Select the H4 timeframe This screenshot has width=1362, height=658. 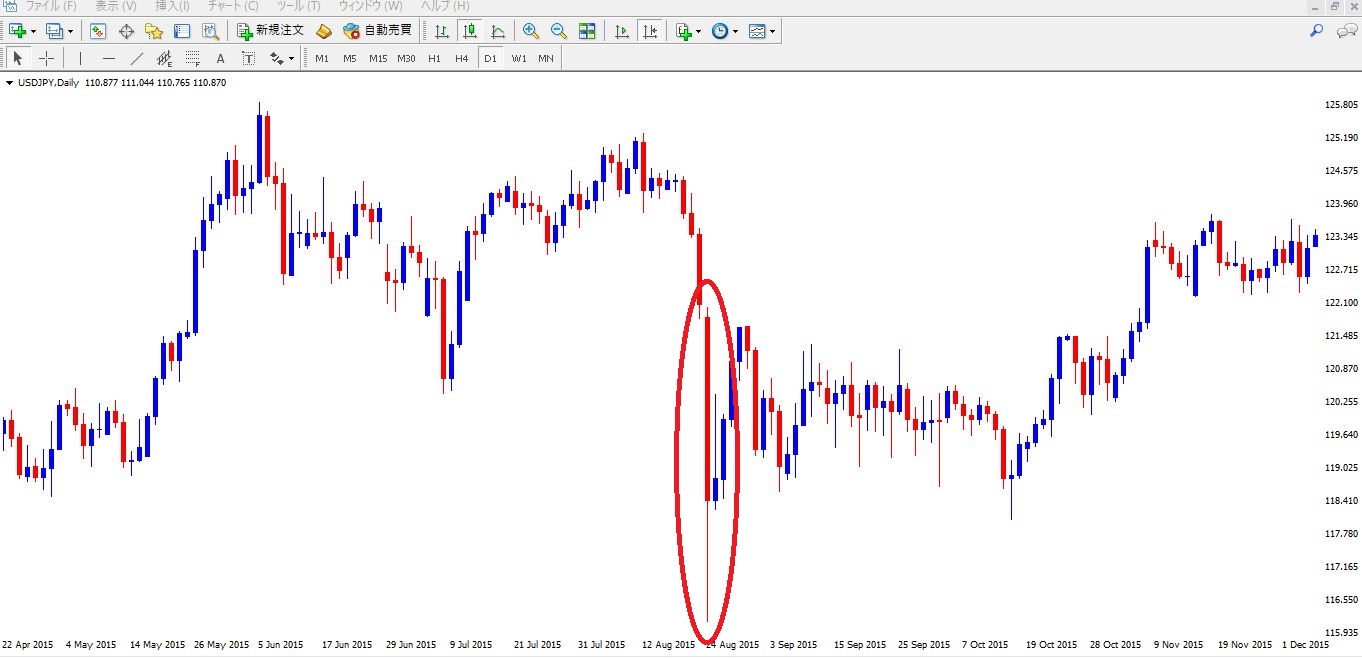tap(462, 58)
